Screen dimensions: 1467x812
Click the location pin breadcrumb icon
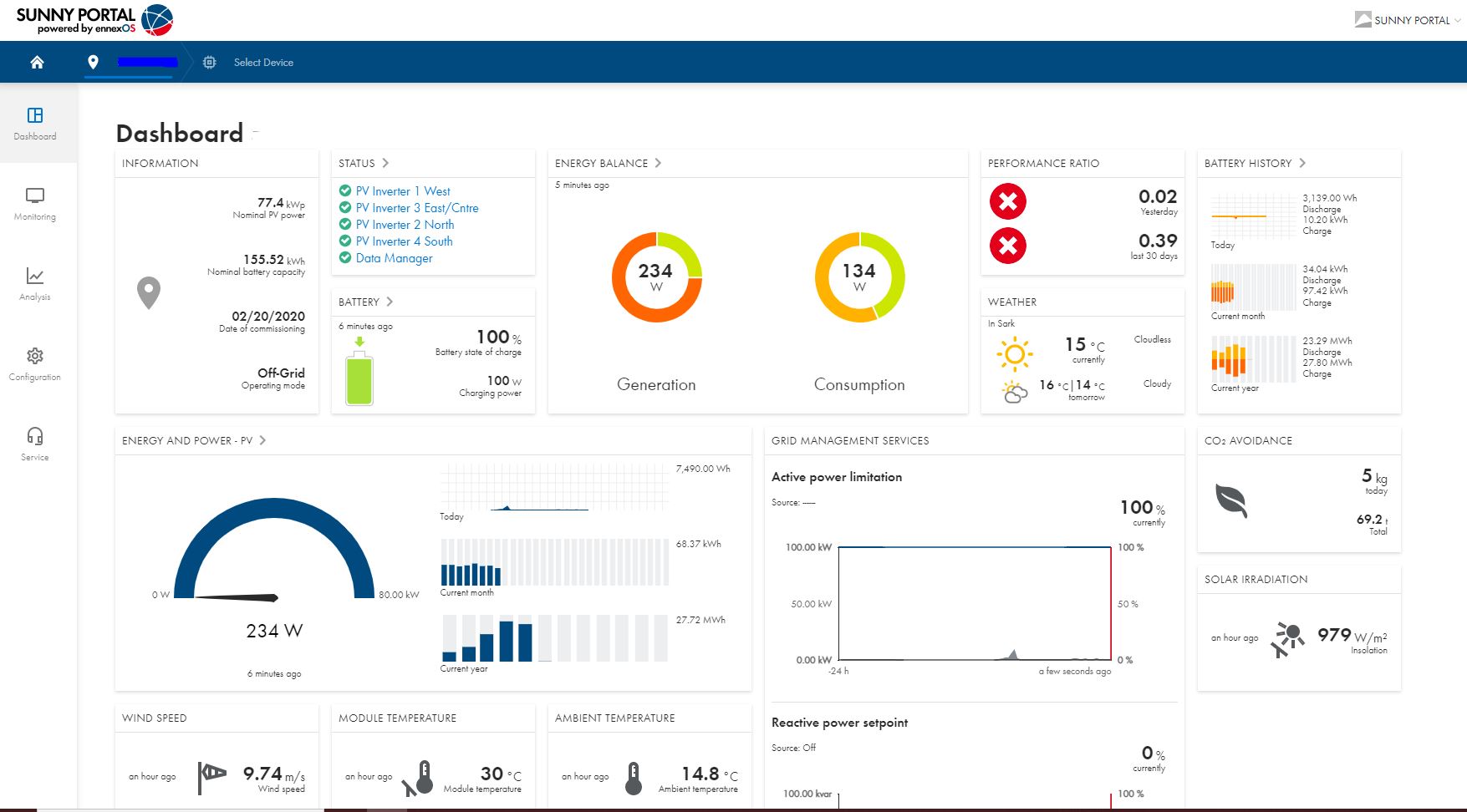pyautogui.click(x=93, y=62)
